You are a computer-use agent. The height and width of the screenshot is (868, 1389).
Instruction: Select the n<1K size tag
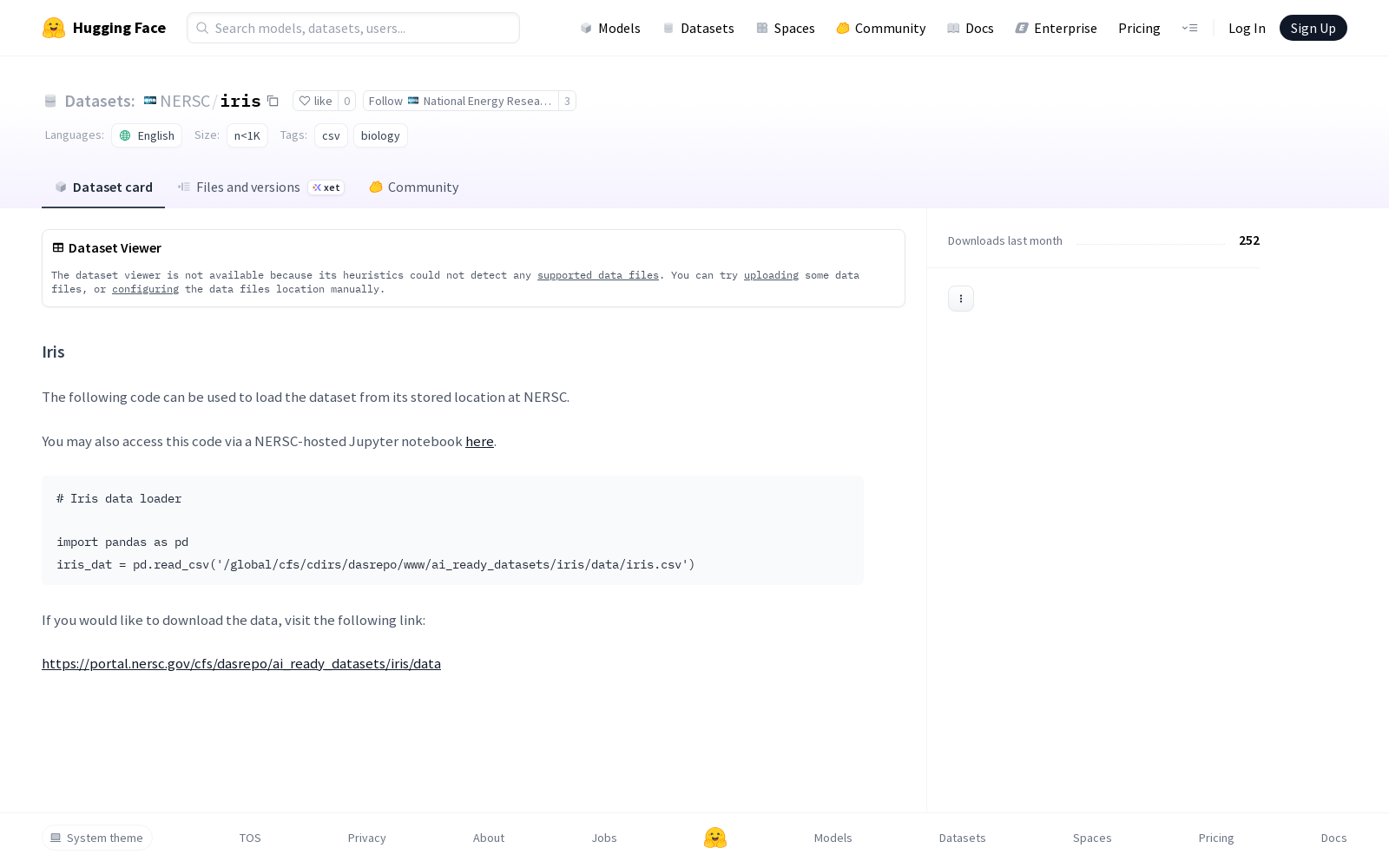[x=247, y=135]
